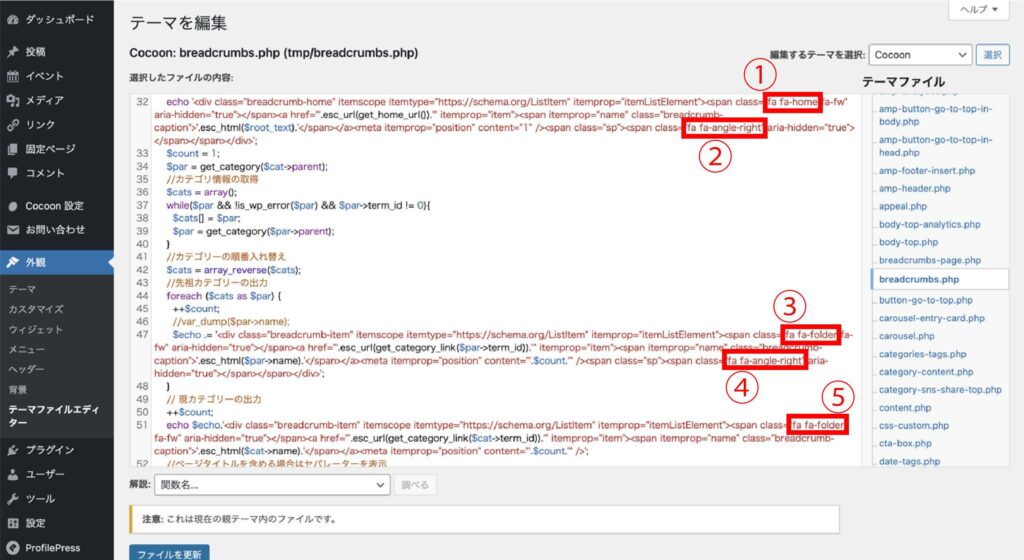Screen dimensions: 1024x560
Task: Click the 調べる button
Action: click(x=415, y=485)
